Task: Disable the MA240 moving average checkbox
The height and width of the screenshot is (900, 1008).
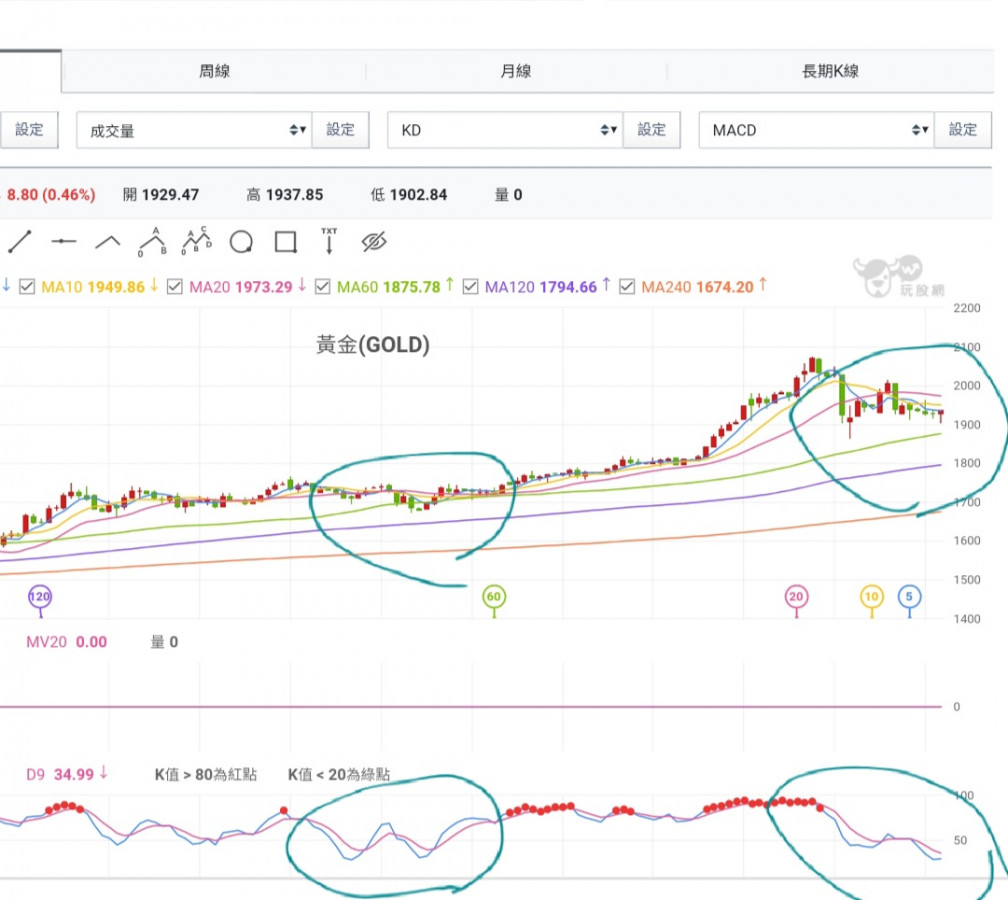Action: point(627,287)
